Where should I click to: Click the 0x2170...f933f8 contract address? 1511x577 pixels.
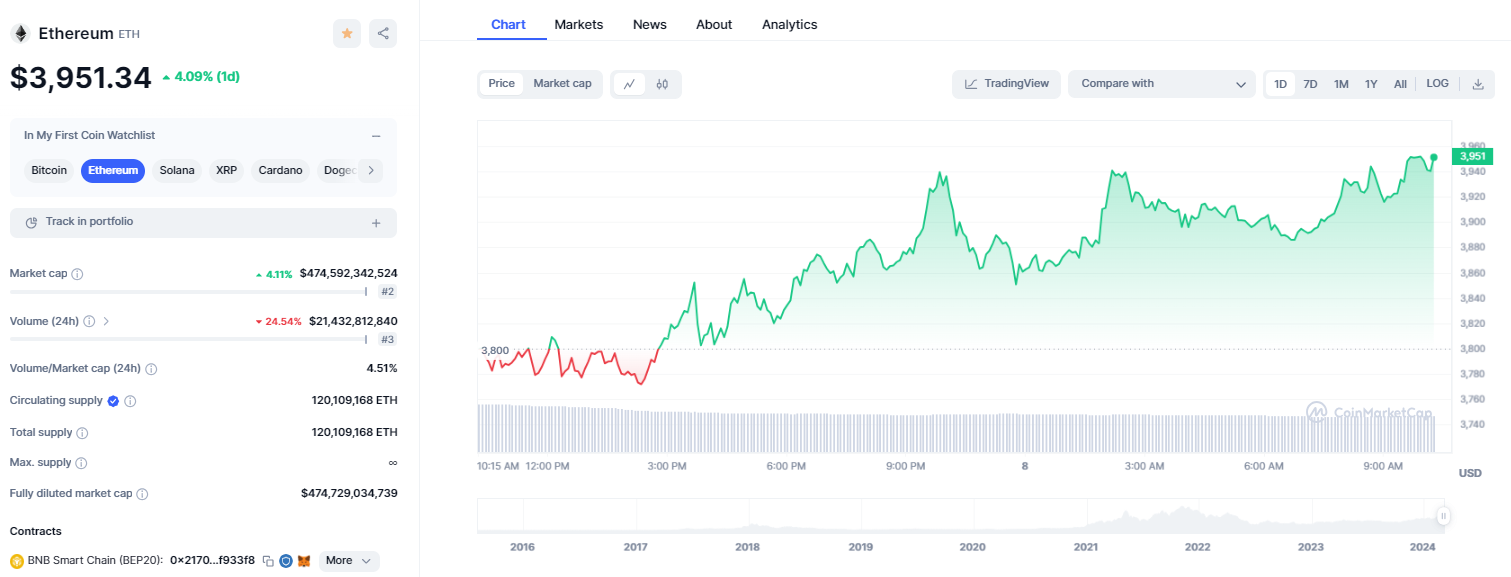pos(212,561)
